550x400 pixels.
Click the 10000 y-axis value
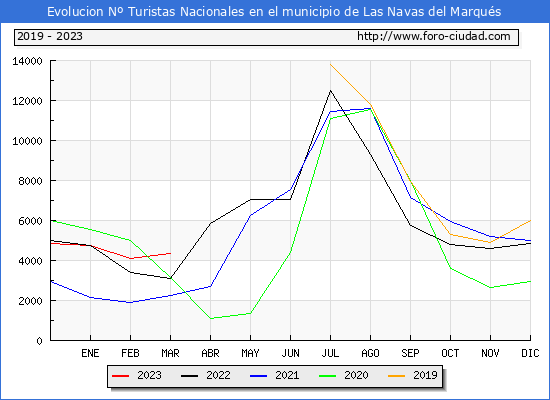tap(27, 141)
